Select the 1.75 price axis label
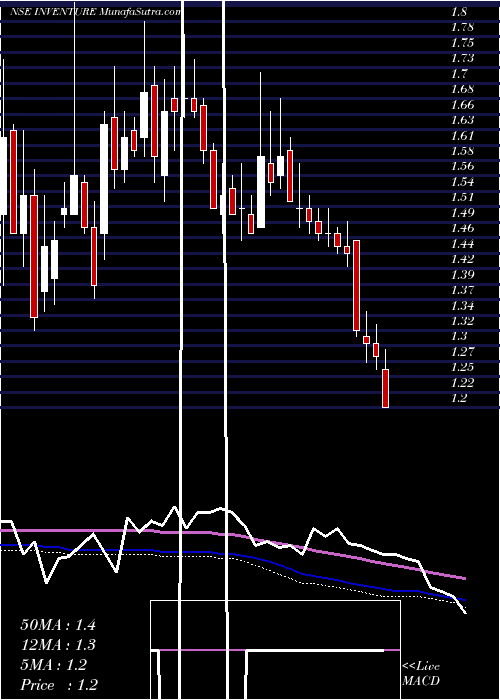 point(462,43)
